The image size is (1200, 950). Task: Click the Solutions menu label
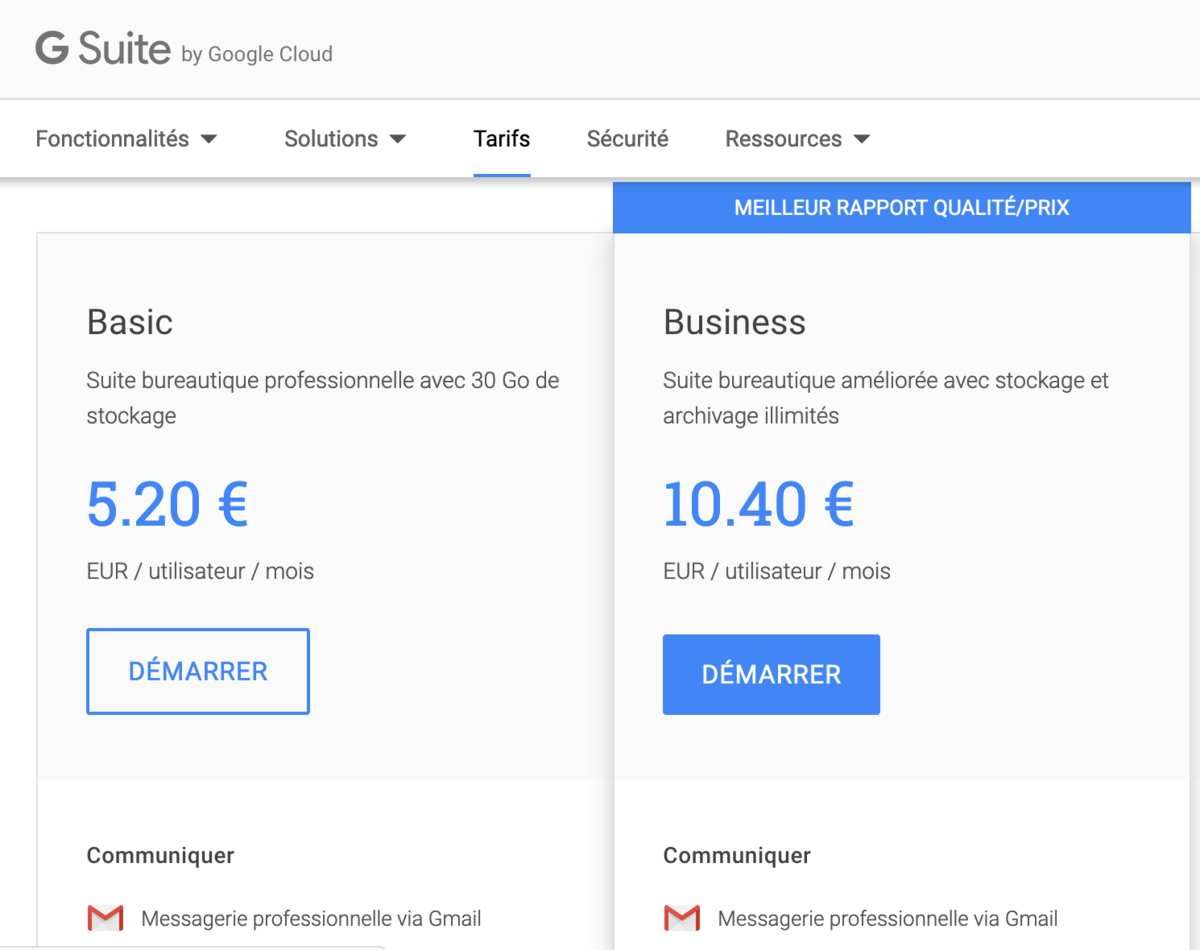point(331,139)
